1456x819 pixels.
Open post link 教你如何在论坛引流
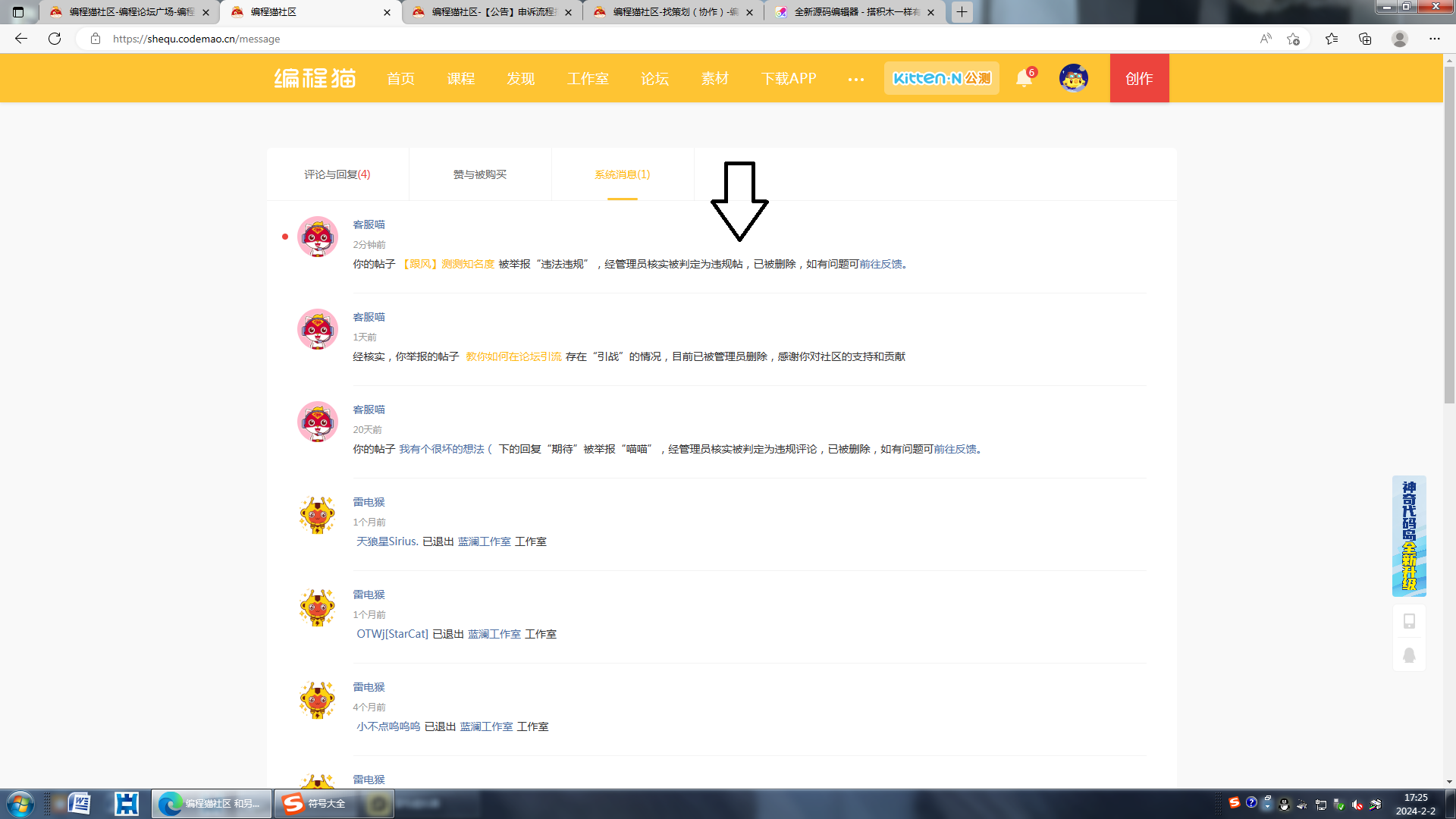(513, 356)
